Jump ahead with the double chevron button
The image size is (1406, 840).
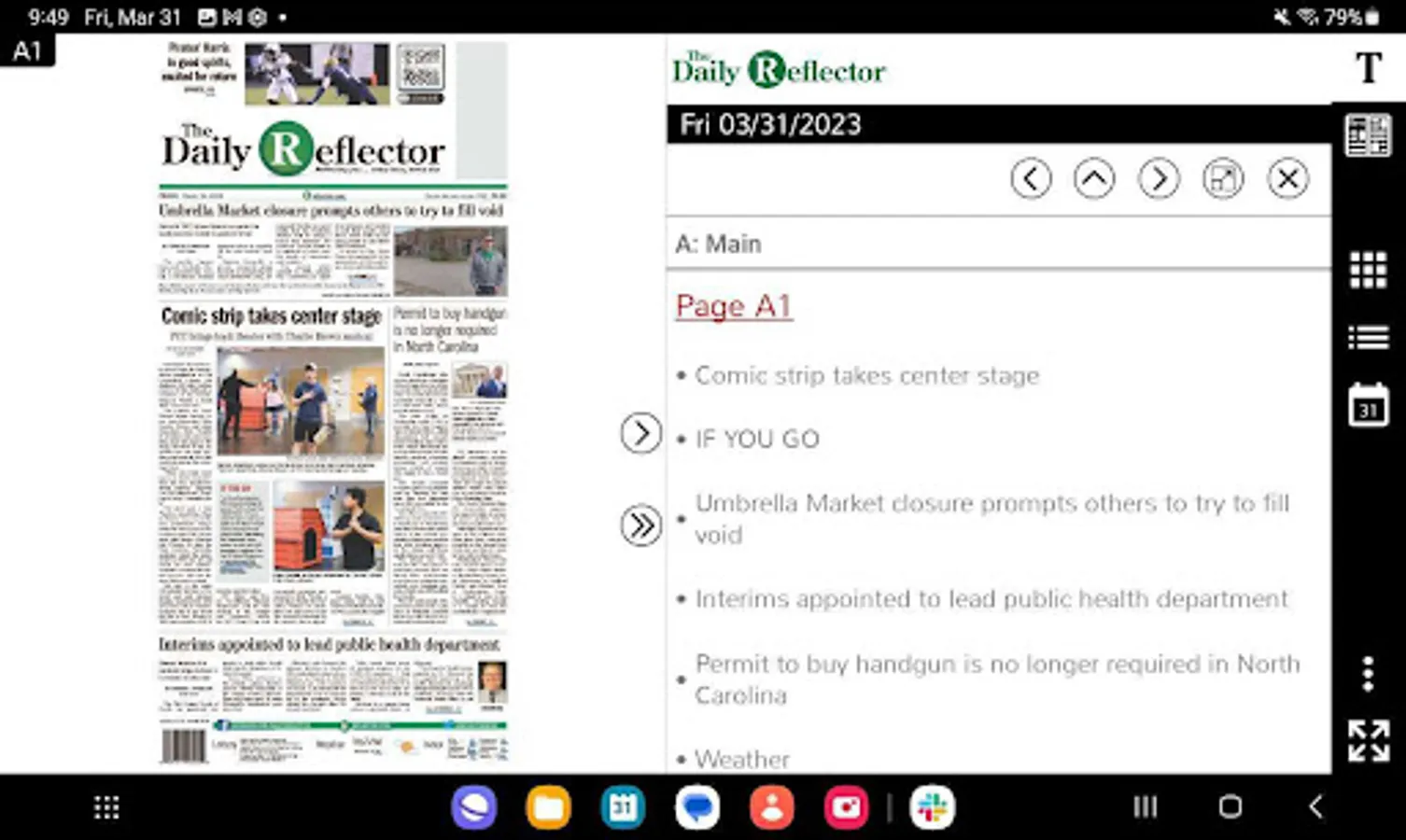[640, 525]
